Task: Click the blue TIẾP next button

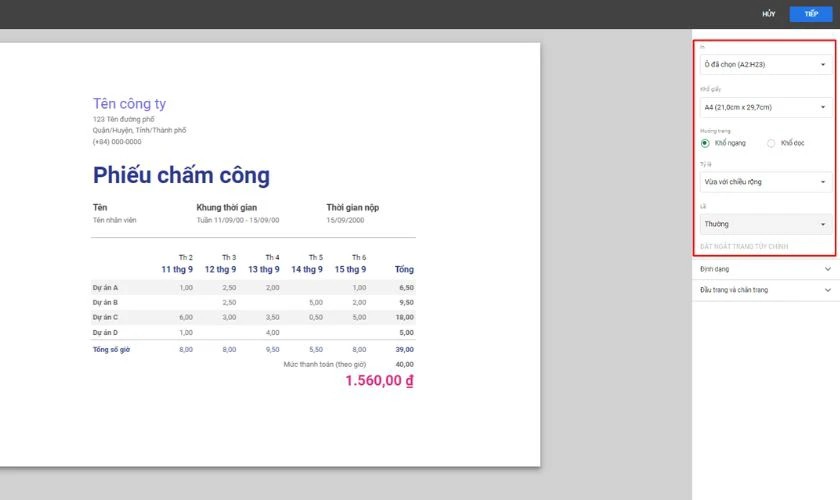Action: pyautogui.click(x=811, y=14)
